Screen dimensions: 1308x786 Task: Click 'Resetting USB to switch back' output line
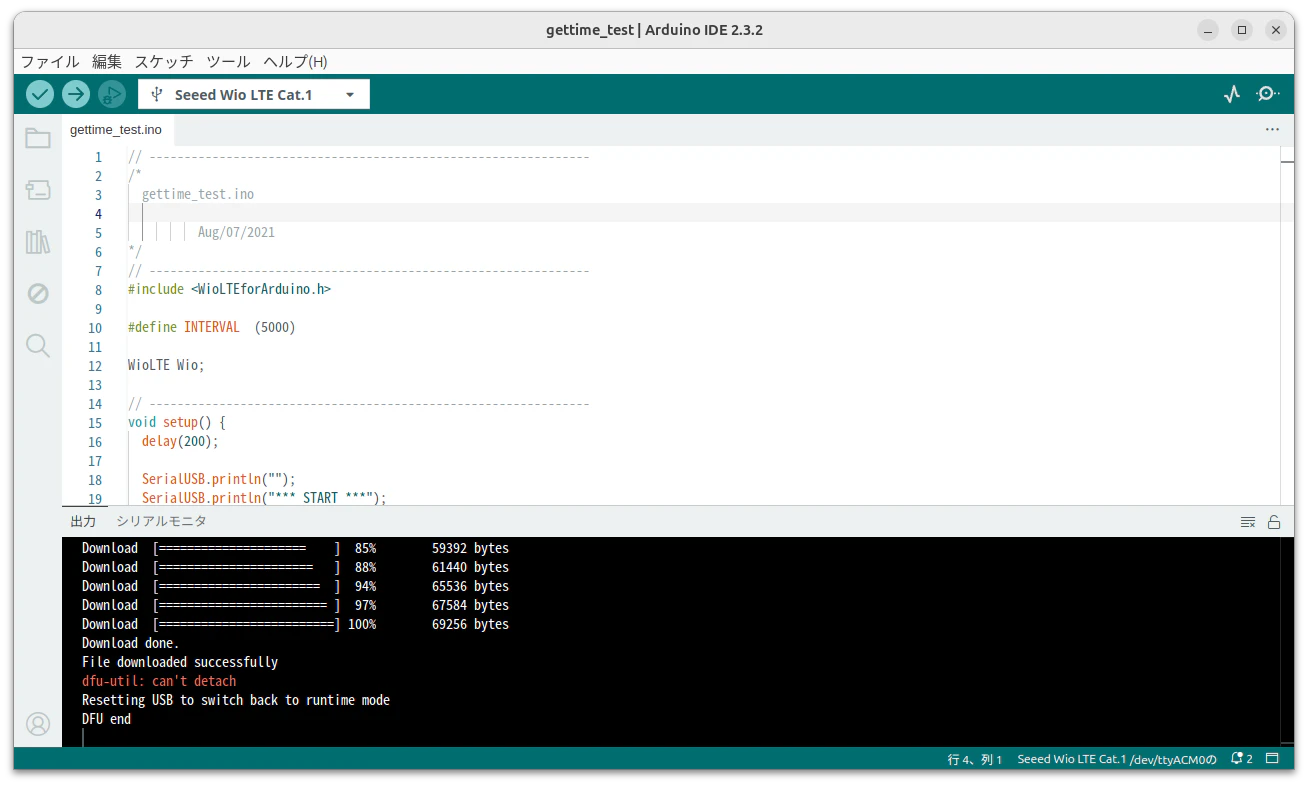pos(236,700)
